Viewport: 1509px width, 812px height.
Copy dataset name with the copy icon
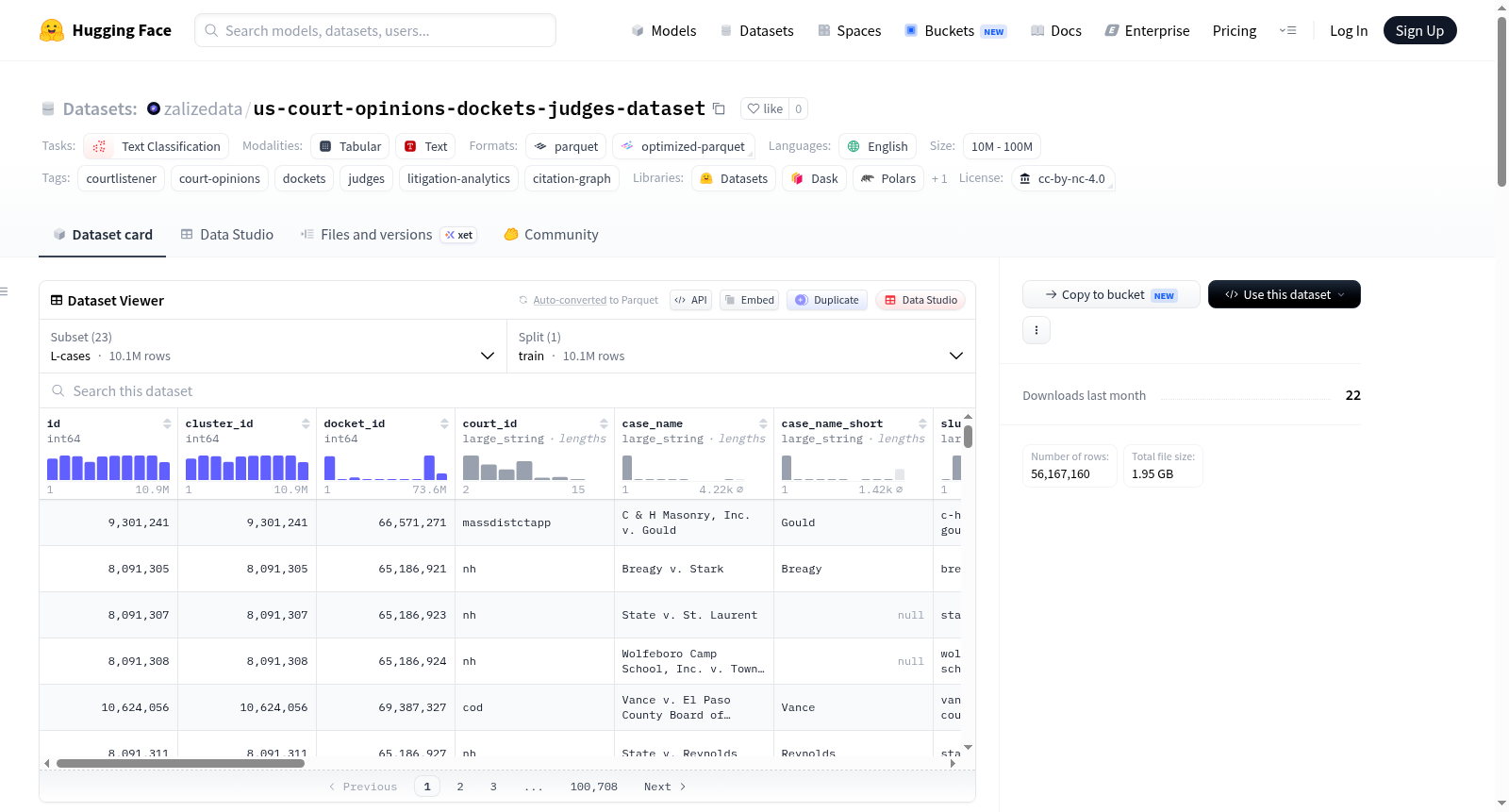(719, 108)
